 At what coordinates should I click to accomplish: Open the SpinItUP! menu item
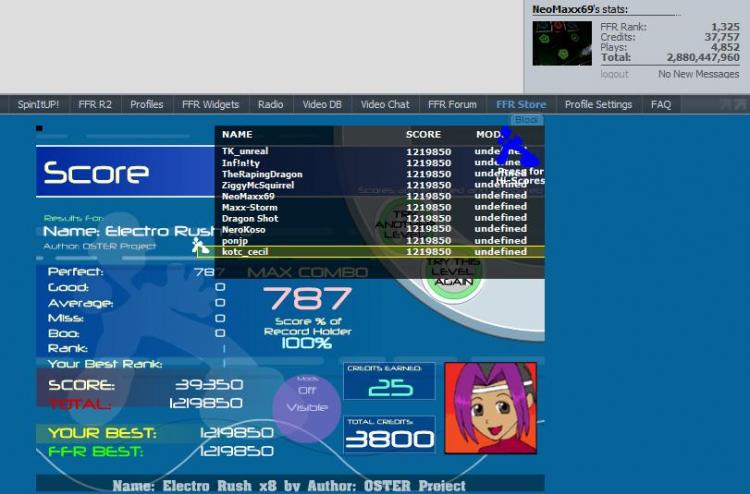38,104
